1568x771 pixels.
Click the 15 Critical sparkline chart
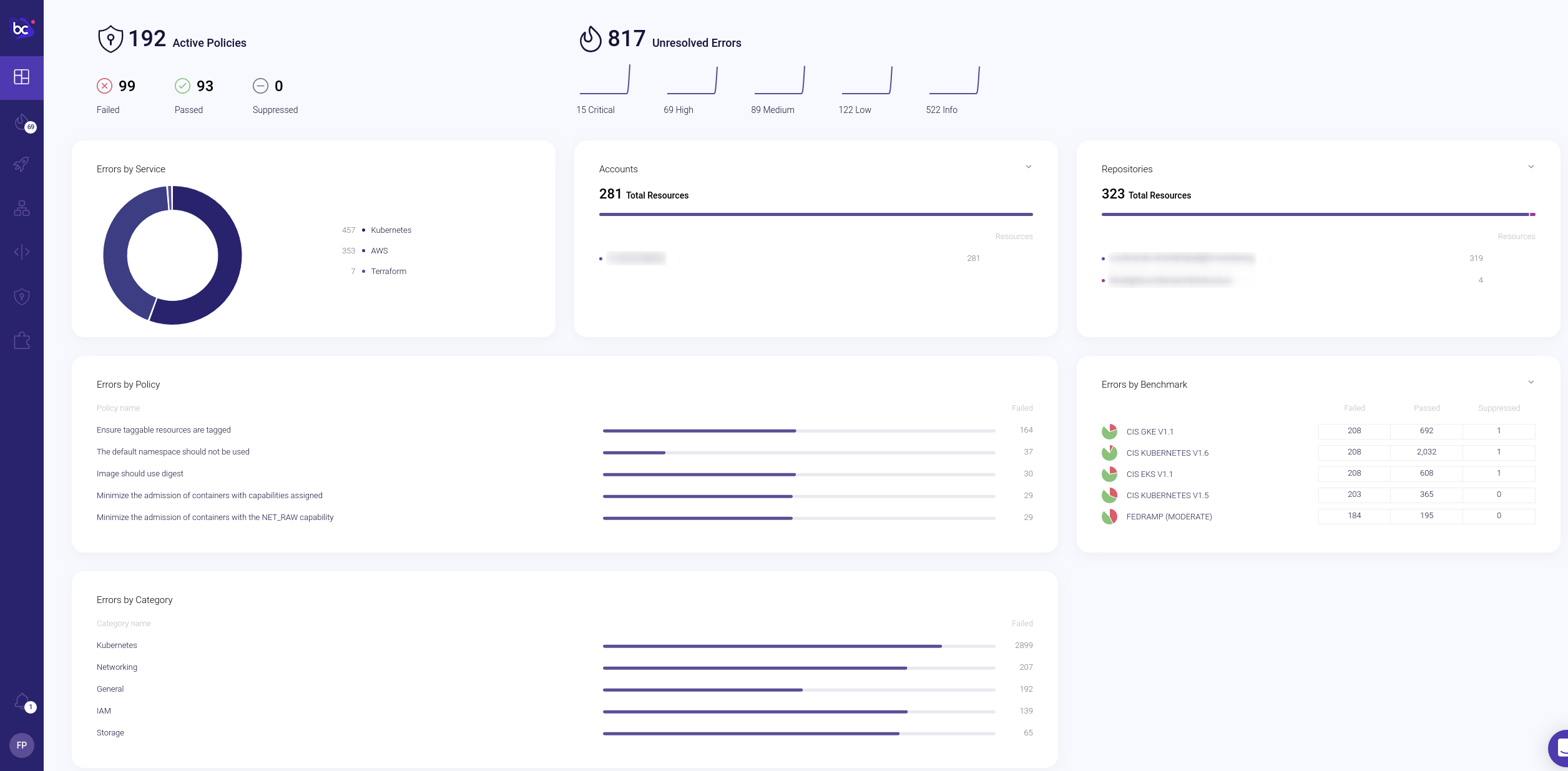coord(605,79)
